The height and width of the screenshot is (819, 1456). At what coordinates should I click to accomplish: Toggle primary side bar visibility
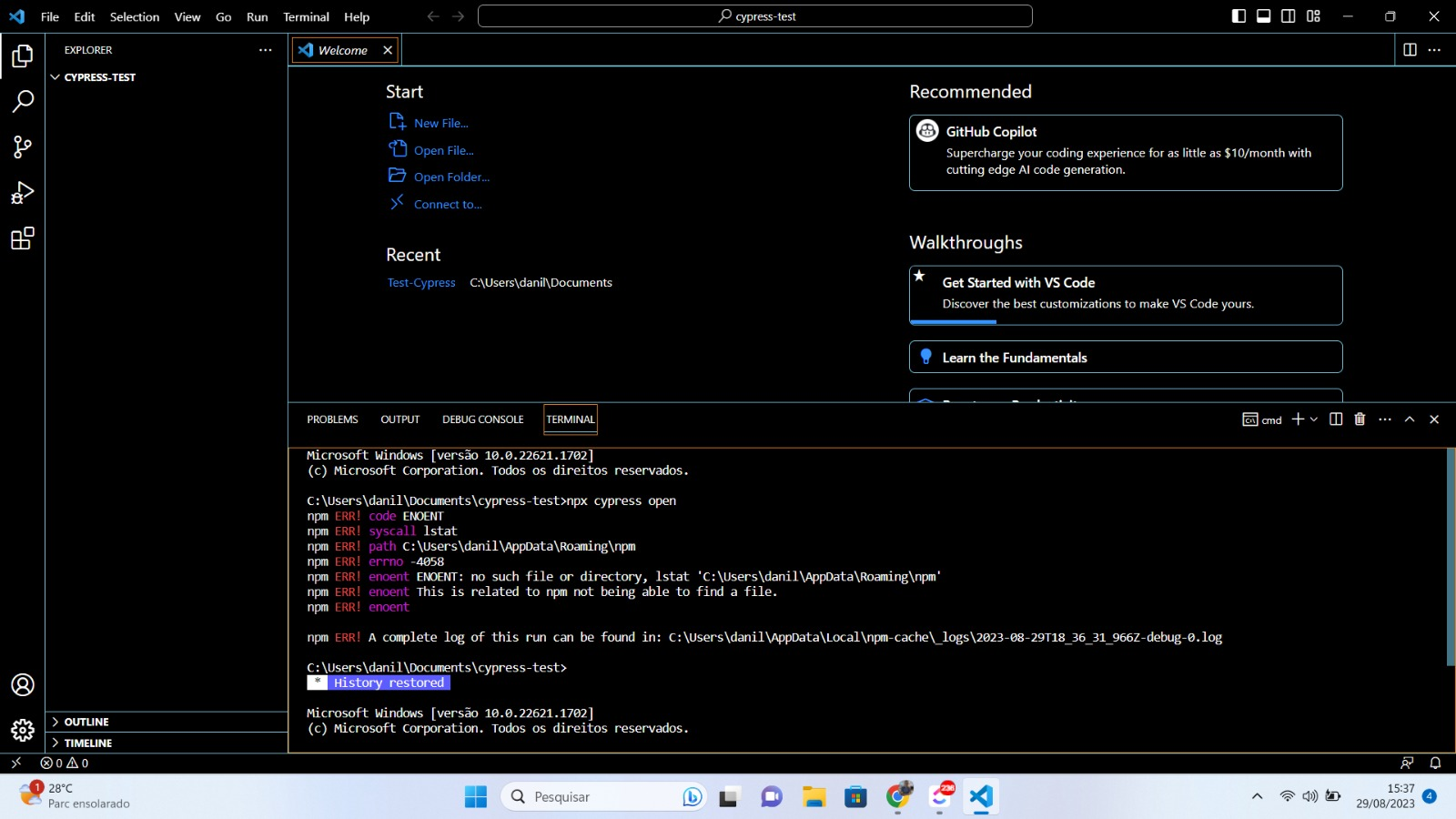pyautogui.click(x=1239, y=15)
